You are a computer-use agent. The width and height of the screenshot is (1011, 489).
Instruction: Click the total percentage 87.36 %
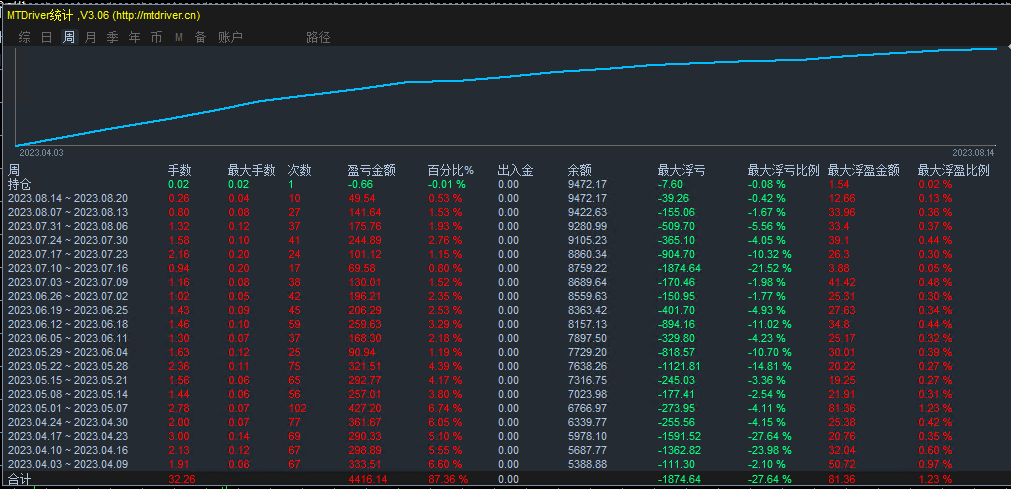[448, 479]
